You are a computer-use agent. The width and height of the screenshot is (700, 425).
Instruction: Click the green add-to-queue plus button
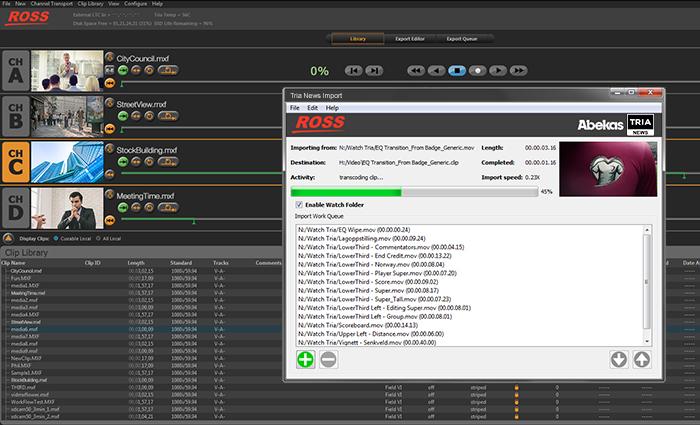click(x=305, y=360)
